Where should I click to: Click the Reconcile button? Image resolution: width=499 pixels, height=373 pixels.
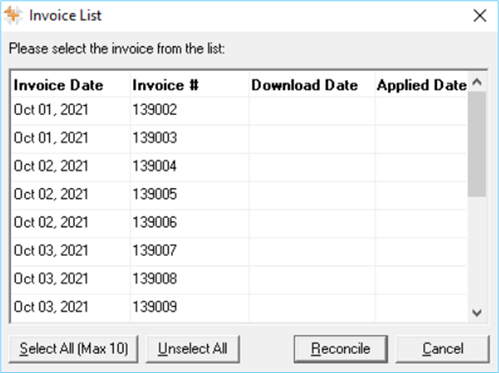pos(341,349)
